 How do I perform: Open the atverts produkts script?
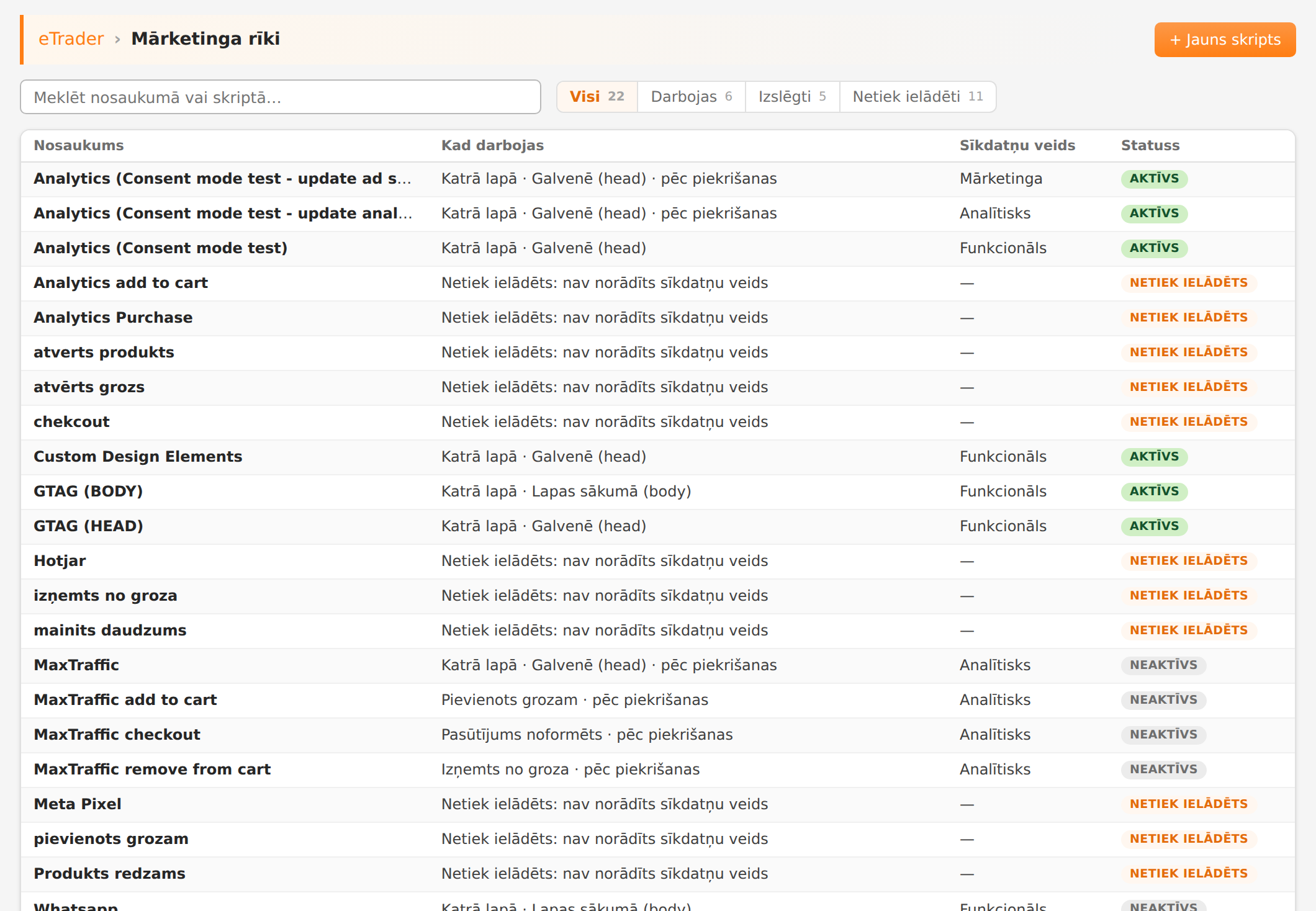pos(104,352)
